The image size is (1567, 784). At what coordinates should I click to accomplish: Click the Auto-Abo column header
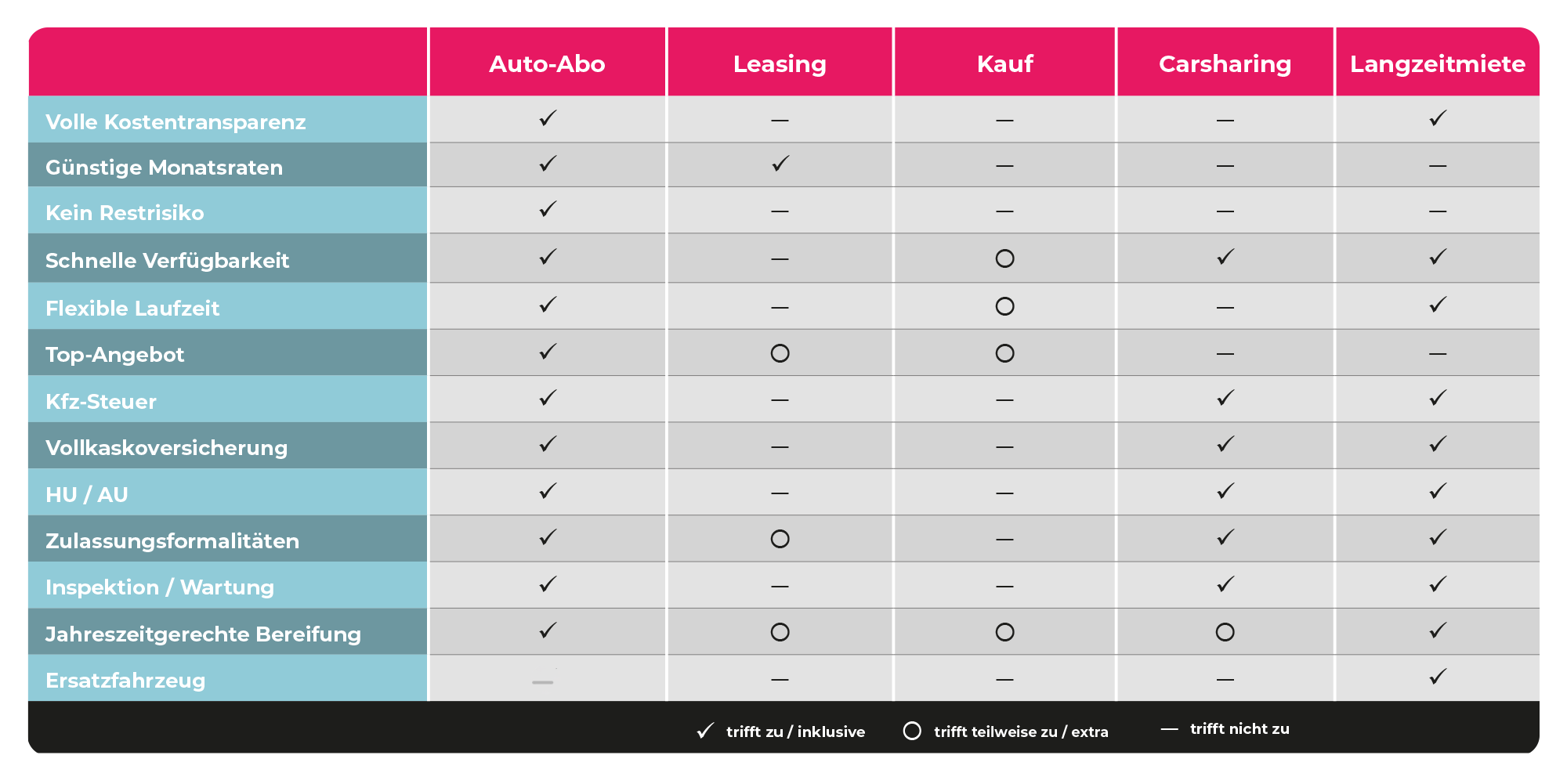coord(547,63)
